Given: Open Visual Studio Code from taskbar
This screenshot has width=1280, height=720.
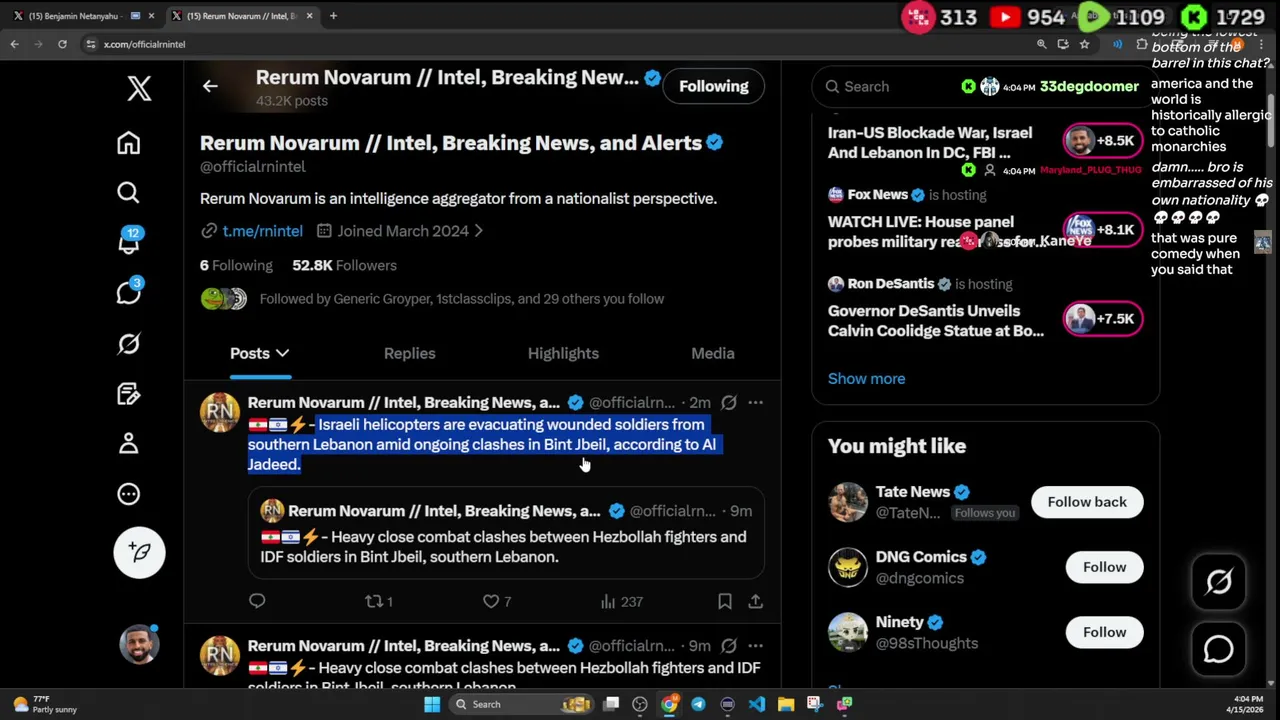Looking at the screenshot, I should pos(757,704).
